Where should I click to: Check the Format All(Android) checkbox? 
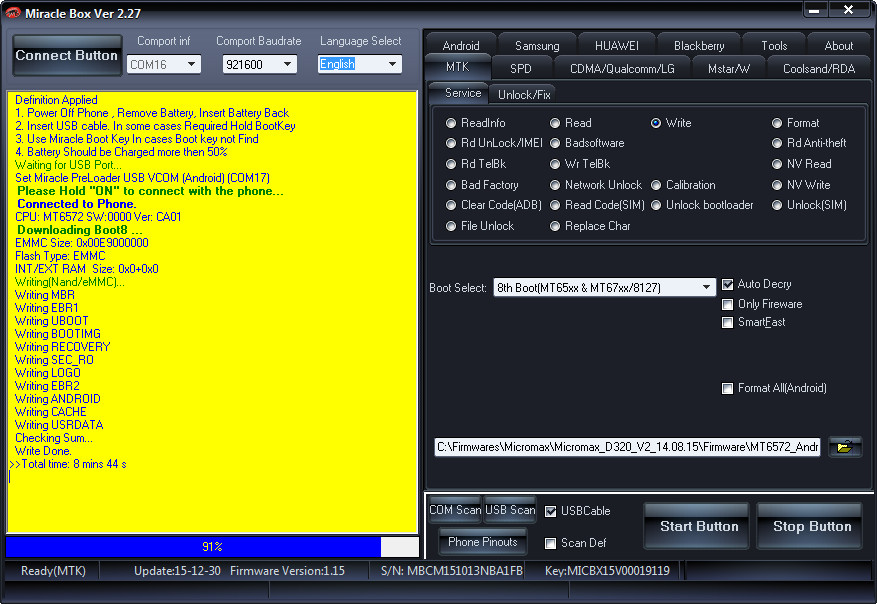(x=727, y=389)
